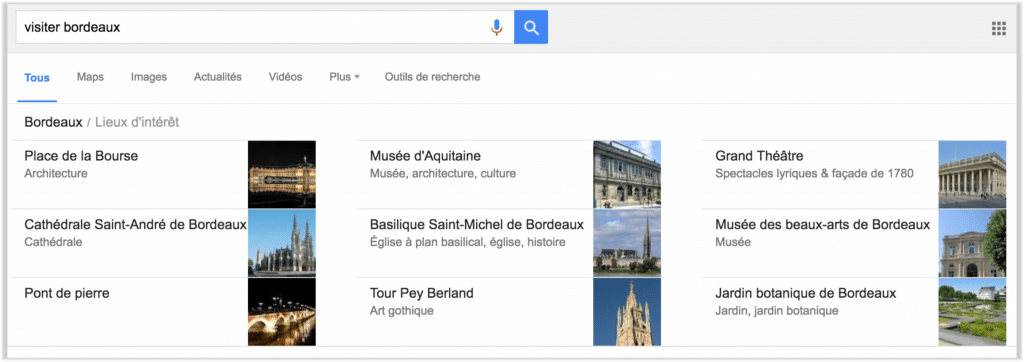1024x362 pixels.
Task: Open Jardin botanique de Bordeaux result
Action: (x=806, y=293)
